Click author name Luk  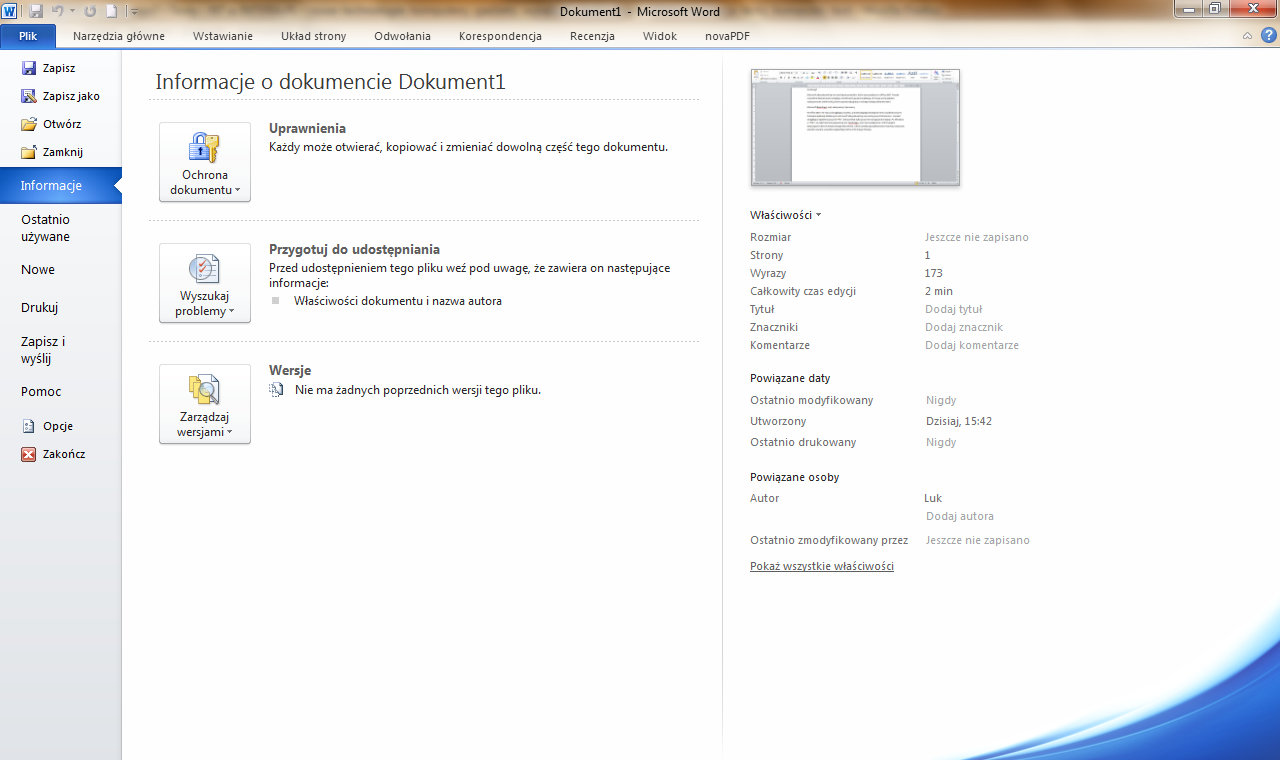[933, 498]
